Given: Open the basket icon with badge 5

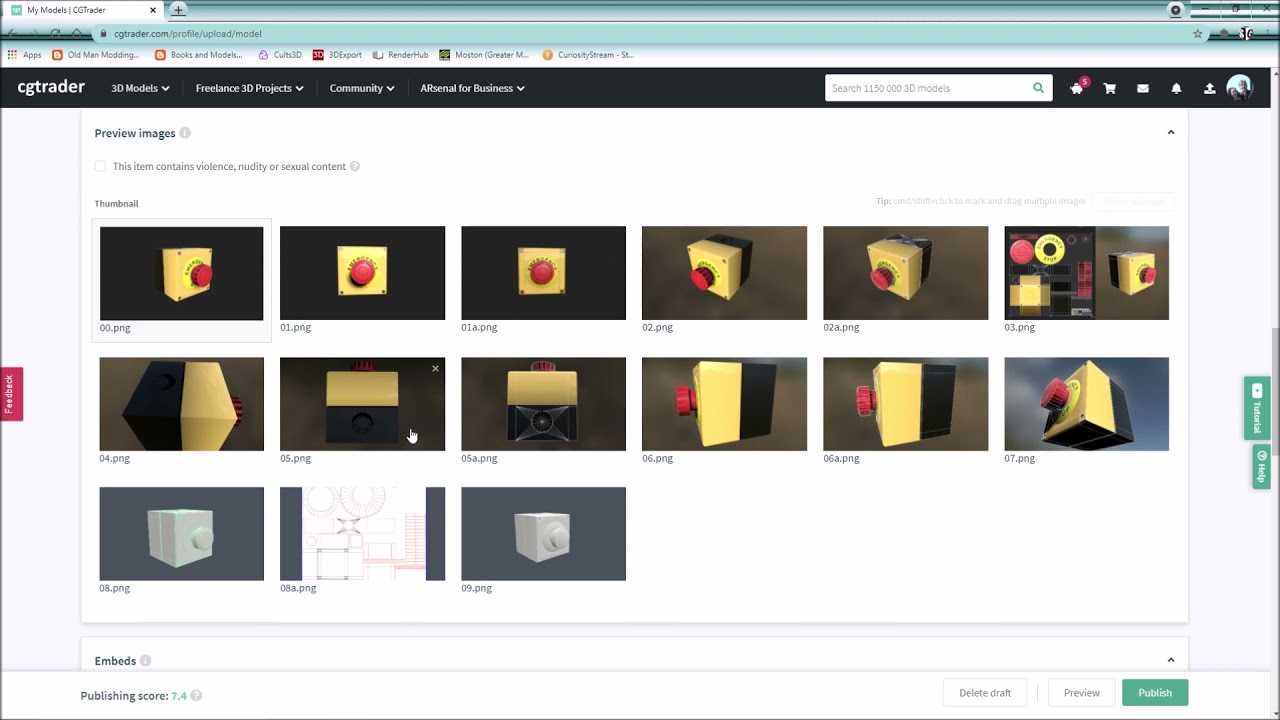Looking at the screenshot, I should point(1077,88).
